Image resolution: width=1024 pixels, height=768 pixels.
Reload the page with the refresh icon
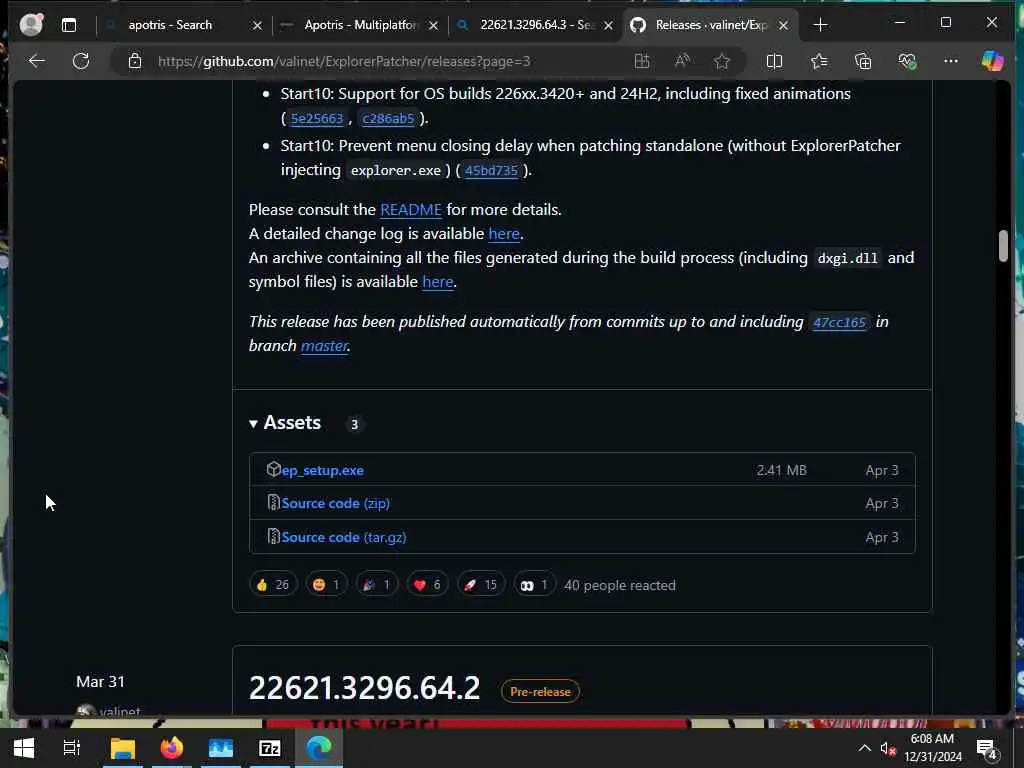pyautogui.click(x=80, y=61)
